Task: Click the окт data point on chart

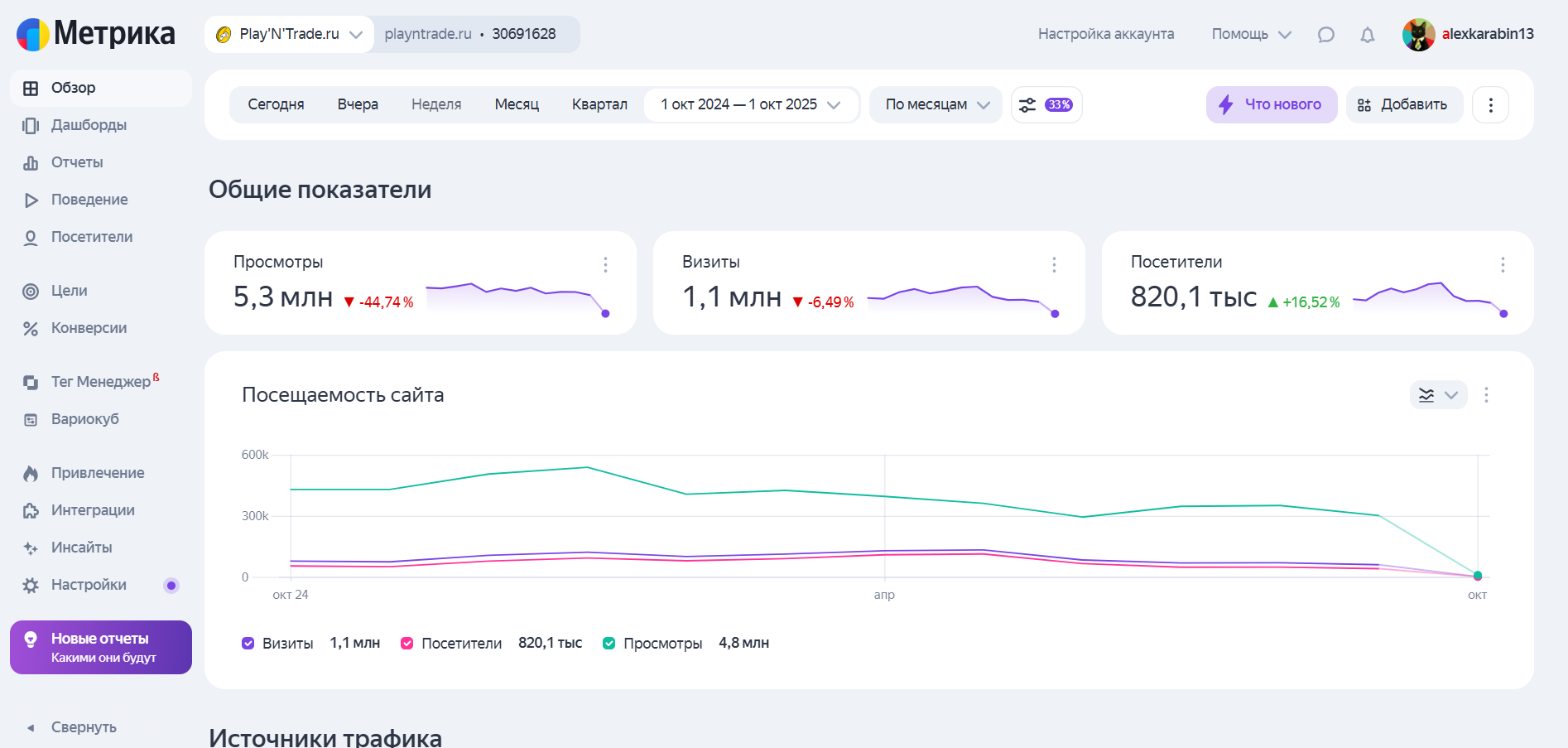Action: [x=1478, y=576]
